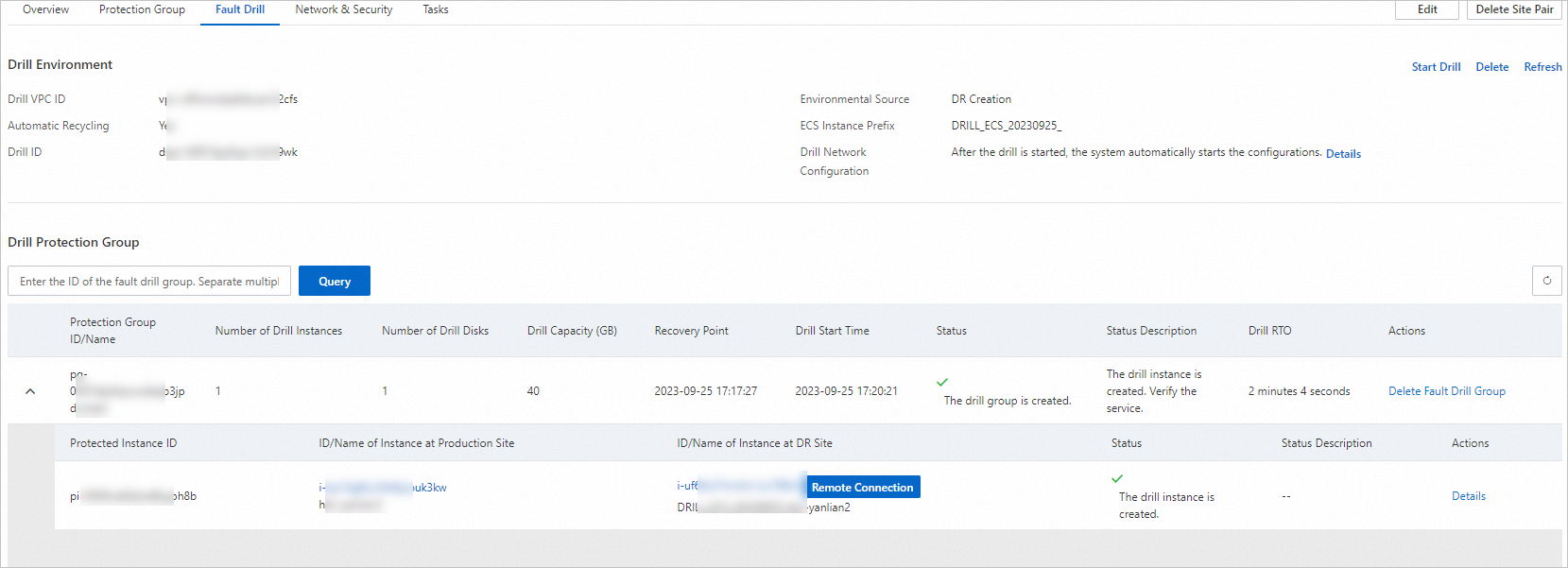Click the ECS prefix DRILL_ECS_20230925_
This screenshot has height=568, width=1568.
1007,126
